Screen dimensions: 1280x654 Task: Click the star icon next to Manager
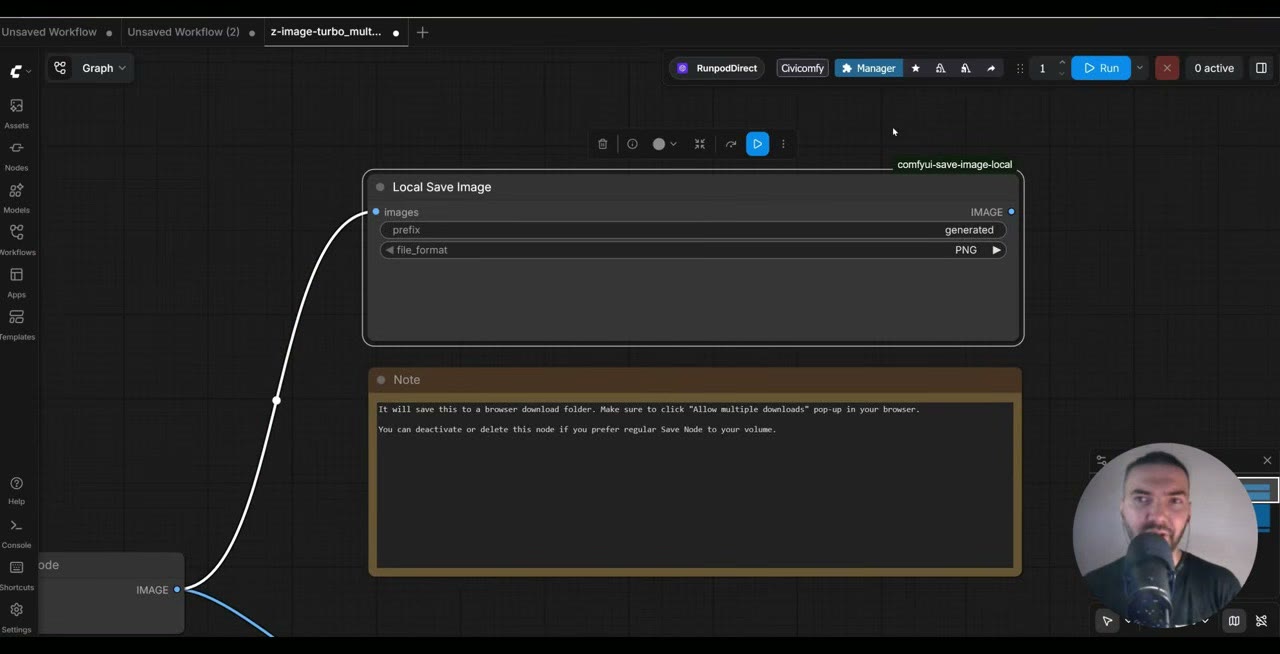pyautogui.click(x=915, y=68)
